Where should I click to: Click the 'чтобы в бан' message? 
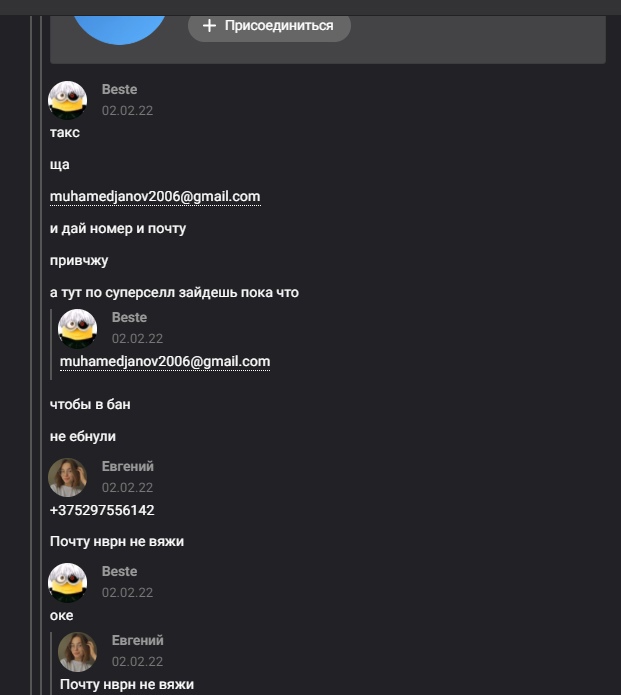tap(90, 405)
